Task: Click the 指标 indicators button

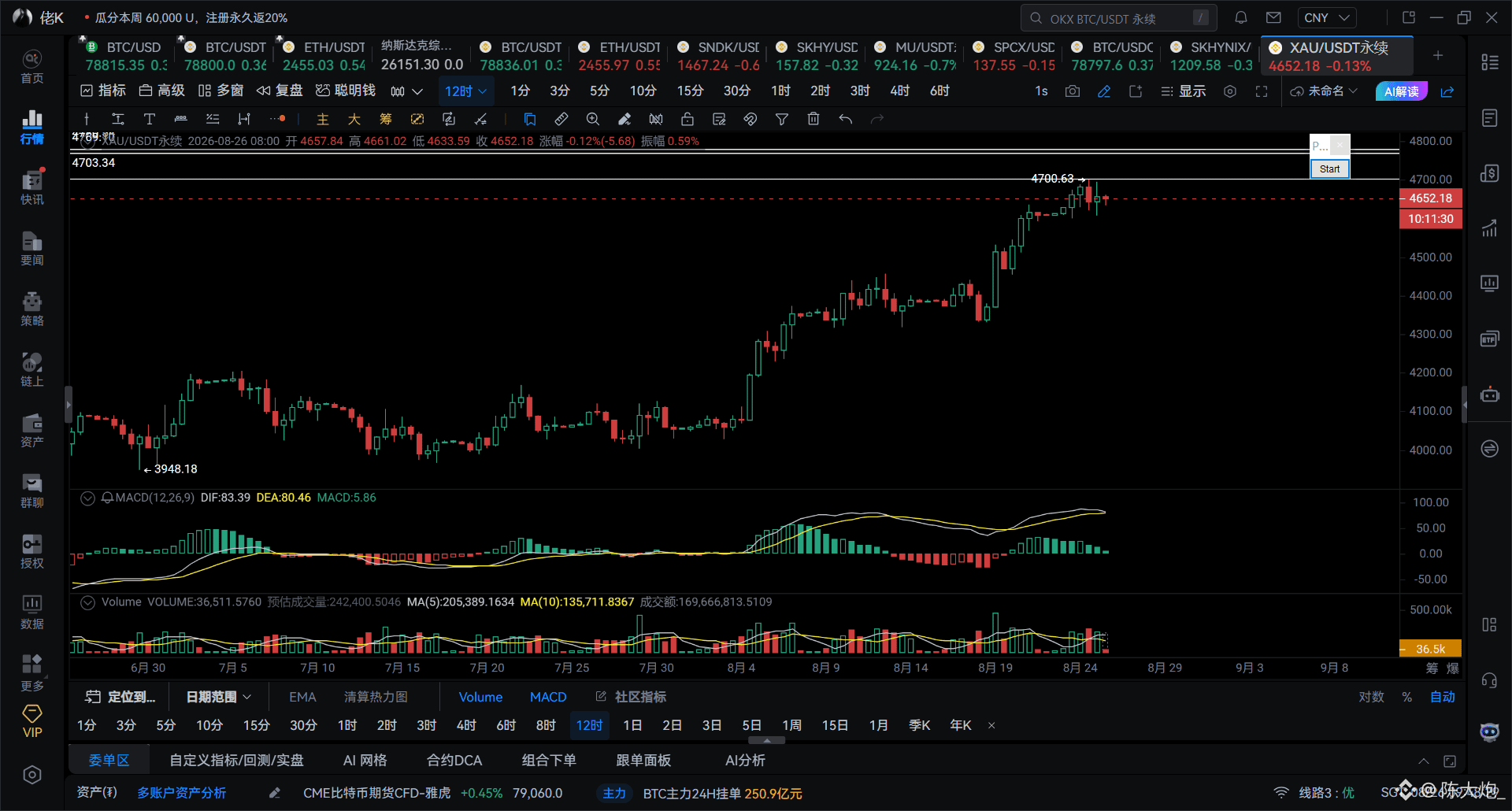Action: (x=103, y=91)
